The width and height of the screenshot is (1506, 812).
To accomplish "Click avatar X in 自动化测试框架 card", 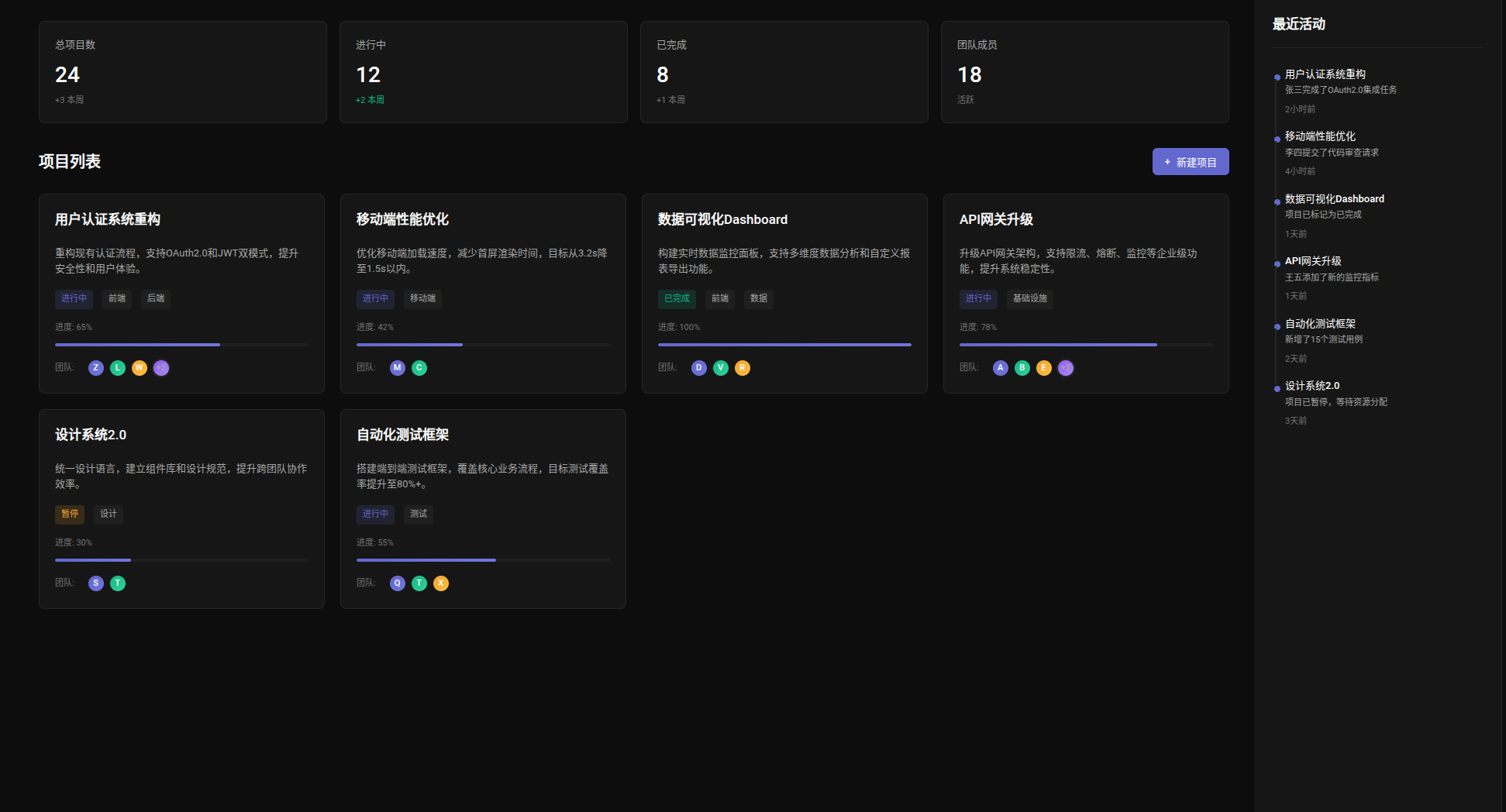I will click(441, 583).
